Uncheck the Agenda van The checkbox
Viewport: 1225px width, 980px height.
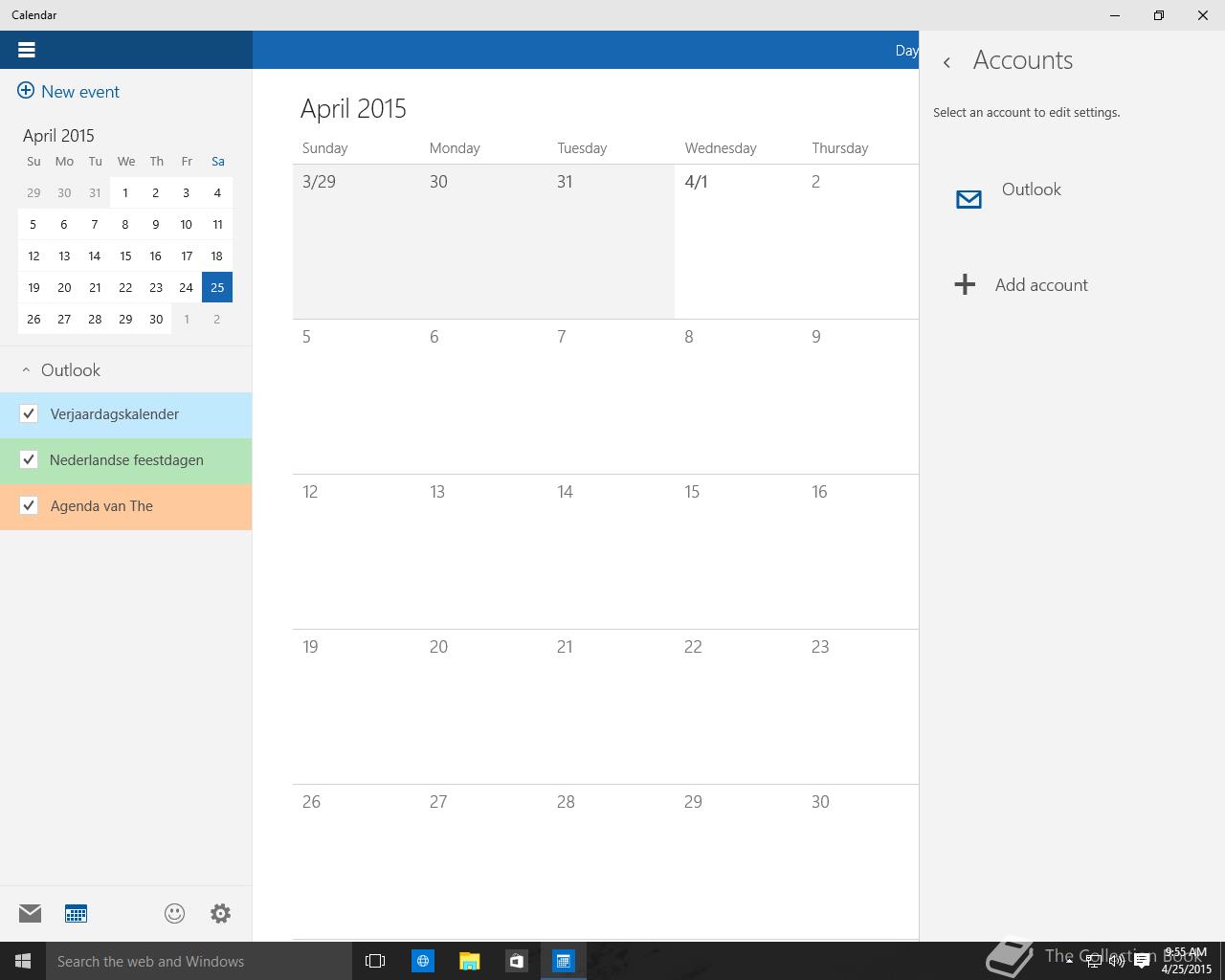(x=29, y=505)
